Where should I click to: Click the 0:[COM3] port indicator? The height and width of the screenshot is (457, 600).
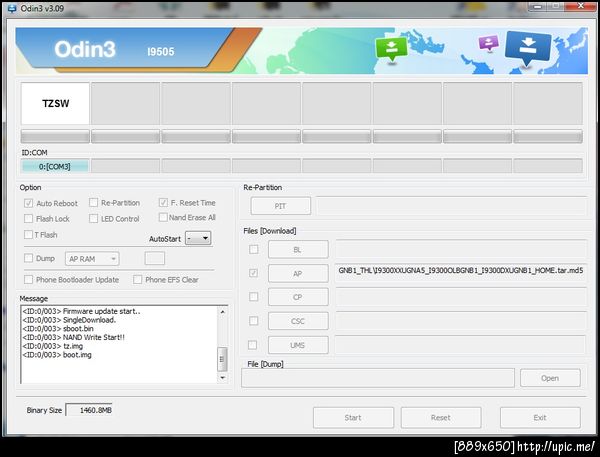pos(55,166)
